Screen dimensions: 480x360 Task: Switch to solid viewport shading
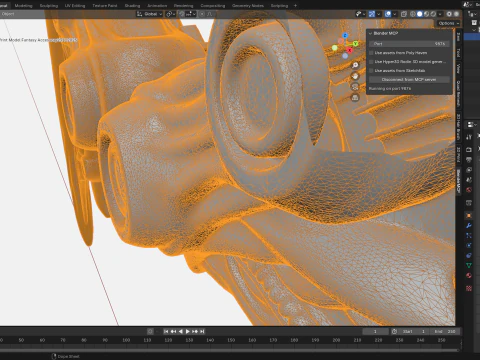pyautogui.click(x=420, y=14)
